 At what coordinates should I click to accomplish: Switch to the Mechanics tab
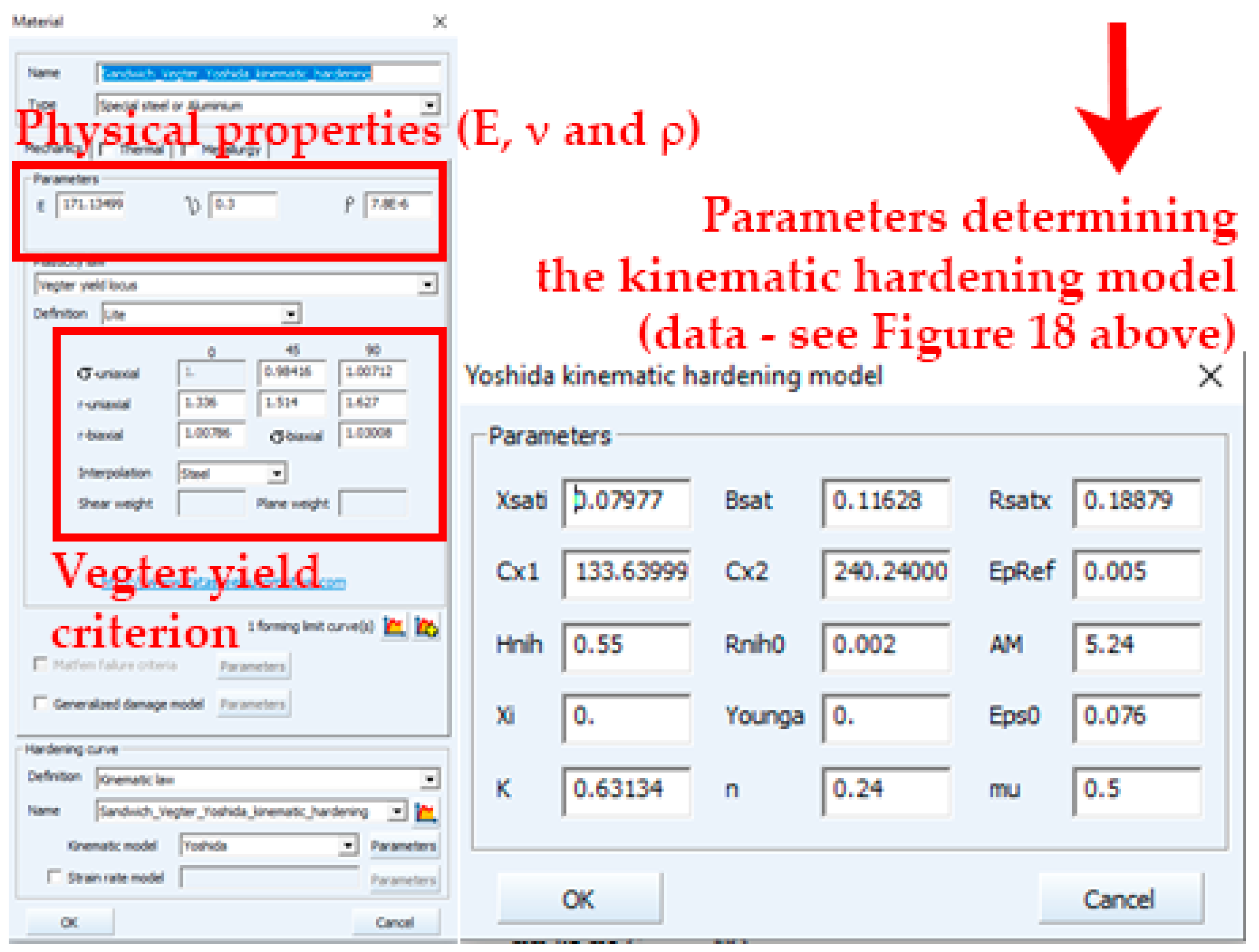(54, 149)
